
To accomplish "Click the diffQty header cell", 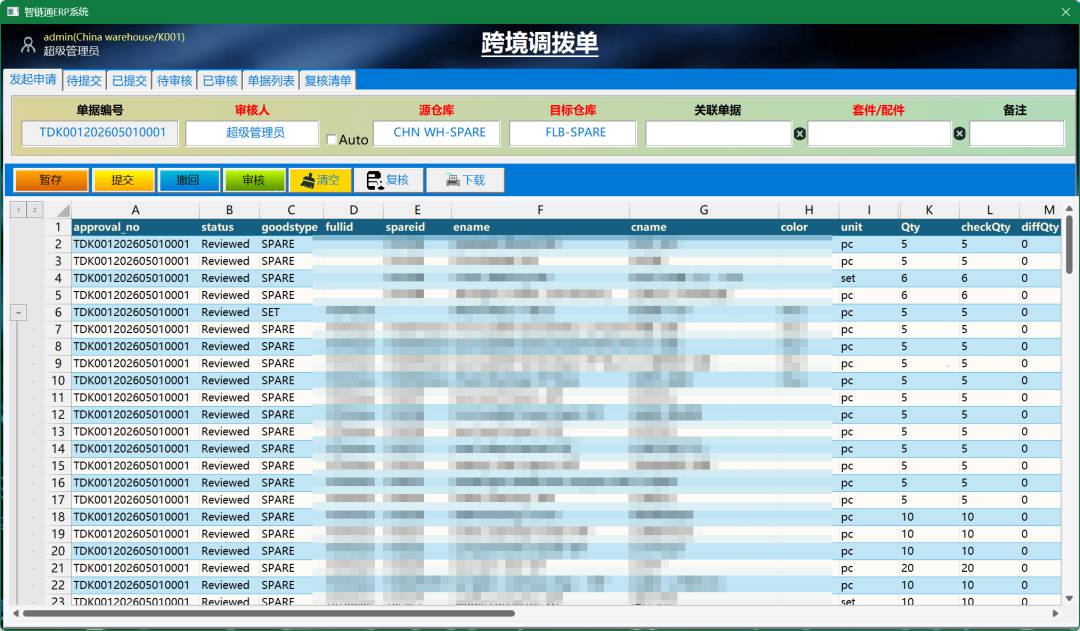I will 1039,227.
